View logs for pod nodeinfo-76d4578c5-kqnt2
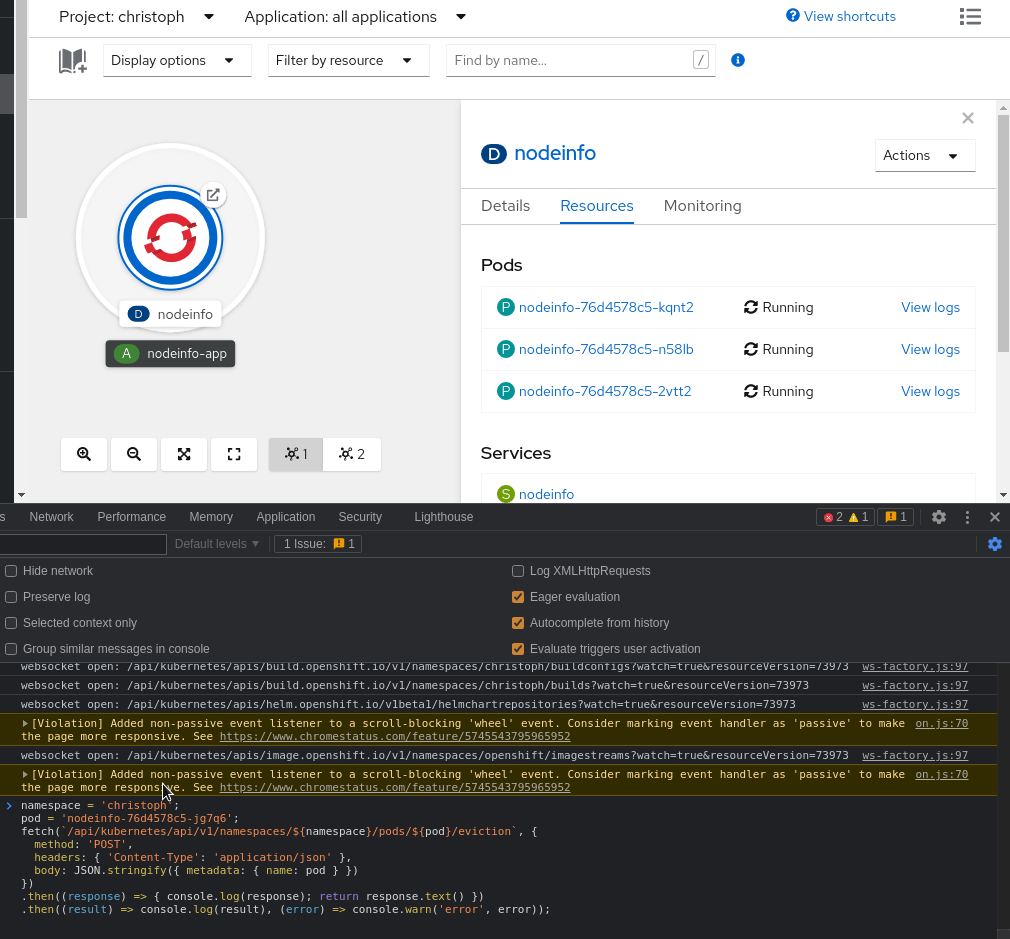Screen dimensions: 1010x939 (929, 308)
